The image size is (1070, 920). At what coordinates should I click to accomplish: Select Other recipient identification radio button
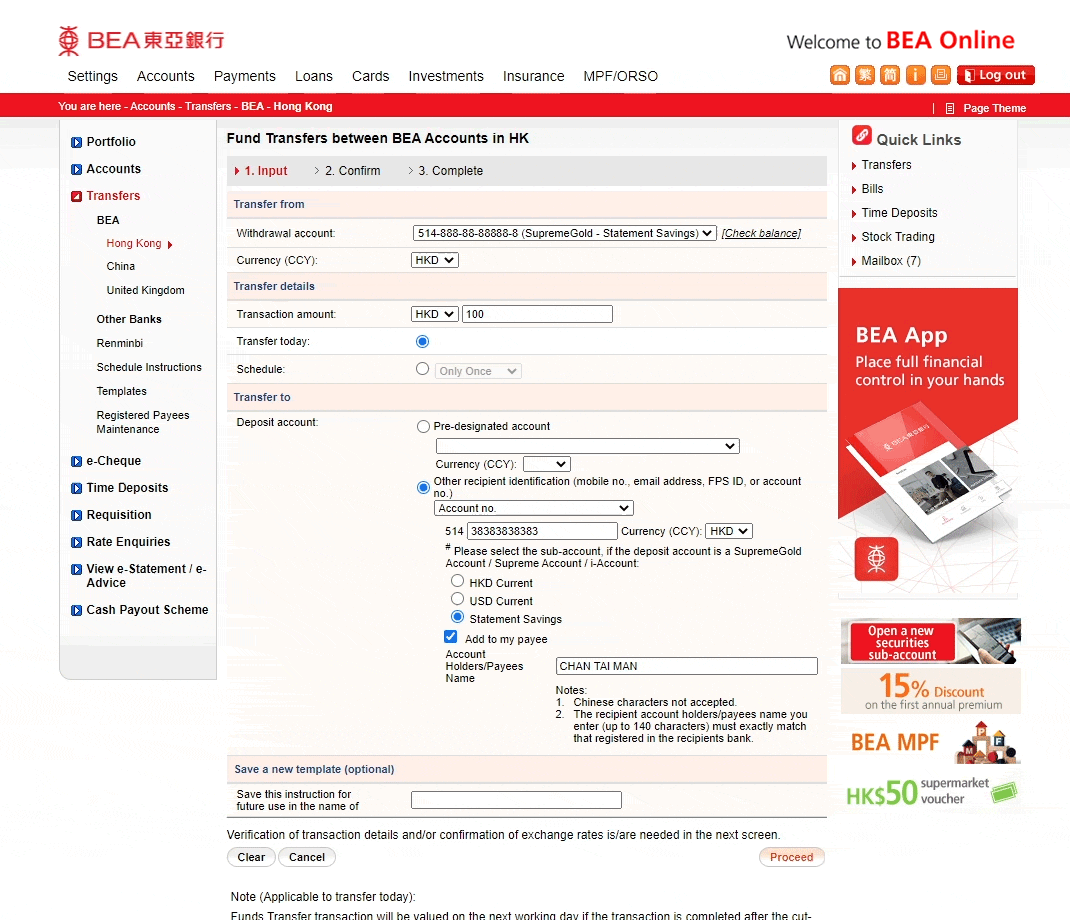point(423,487)
